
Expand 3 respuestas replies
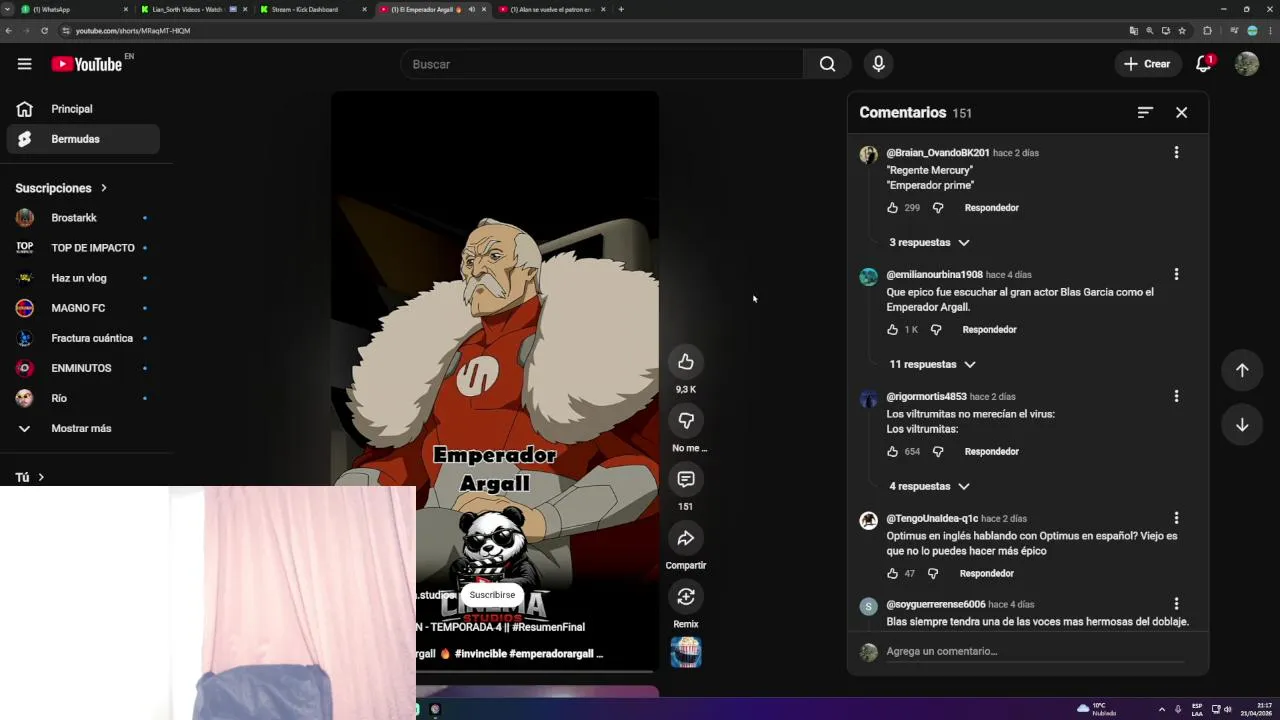929,243
